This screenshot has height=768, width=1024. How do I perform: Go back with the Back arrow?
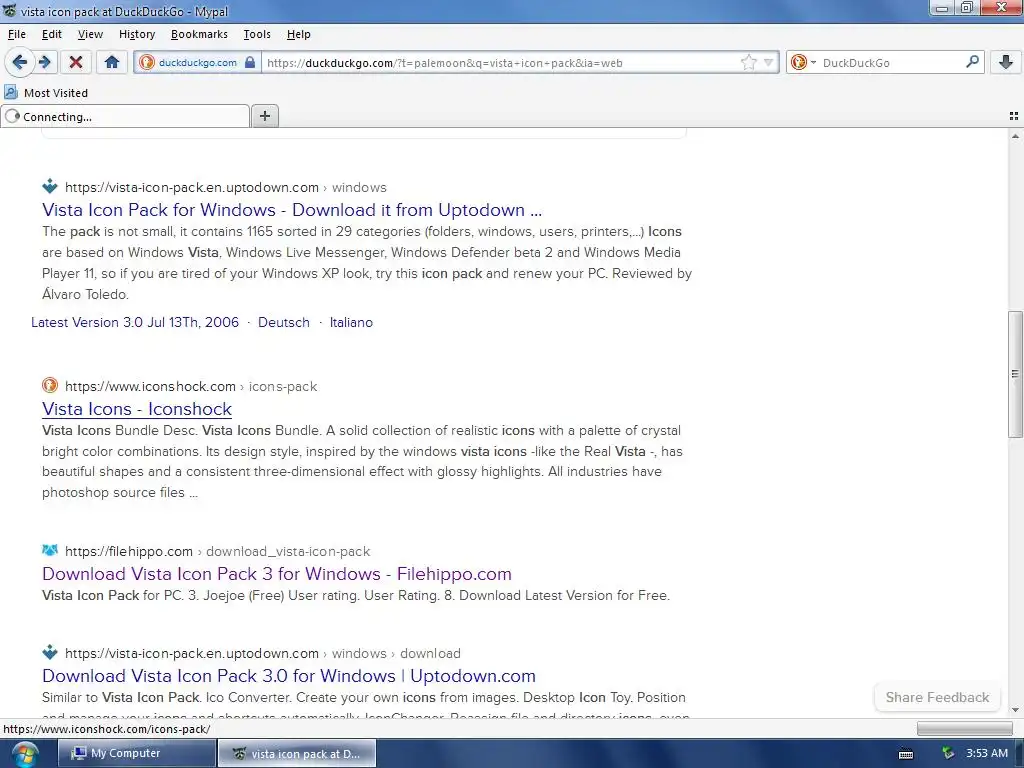pos(20,62)
